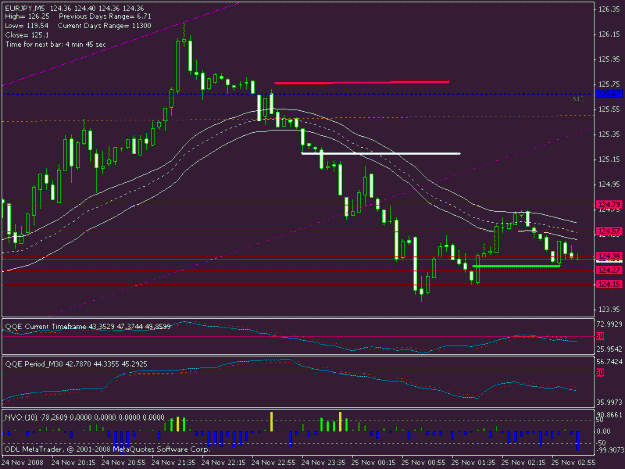Select the "Previous Days Range= 6.71" label
The image size is (625, 469).
click(x=105, y=17)
